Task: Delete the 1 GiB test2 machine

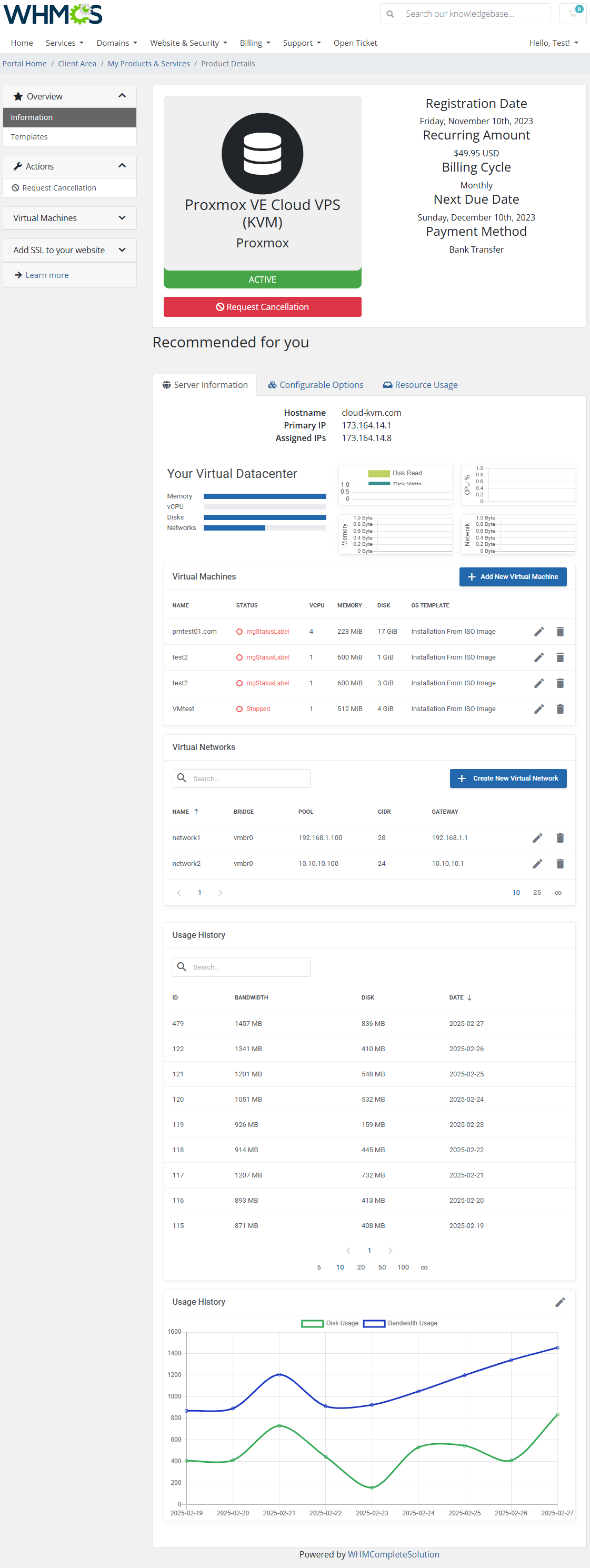Action: point(560,657)
